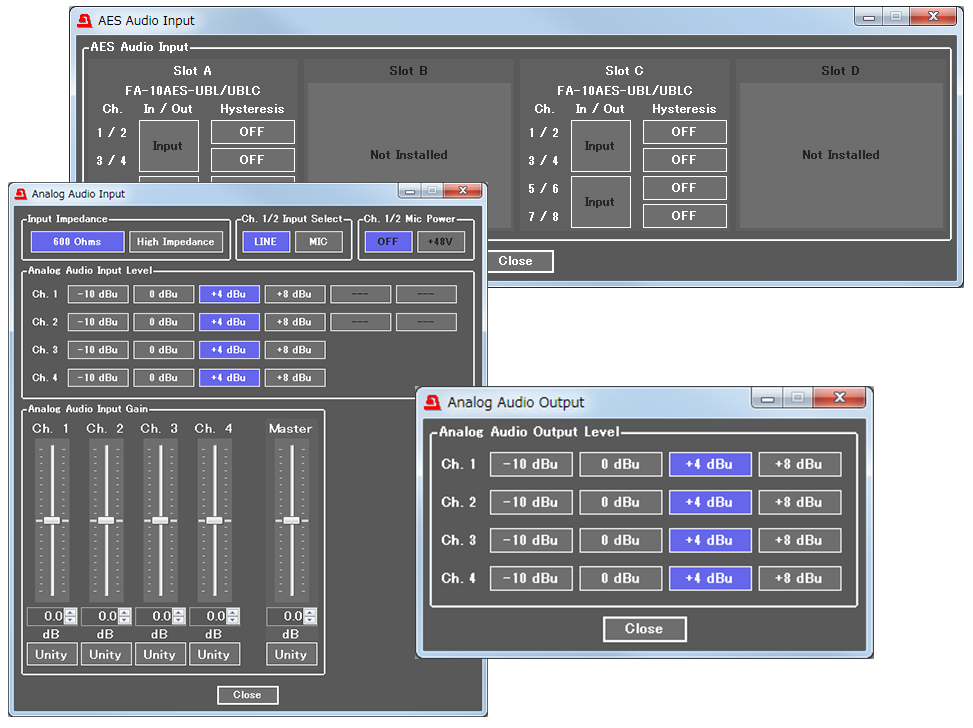Enable +48V mic phantom power

pos(441,242)
